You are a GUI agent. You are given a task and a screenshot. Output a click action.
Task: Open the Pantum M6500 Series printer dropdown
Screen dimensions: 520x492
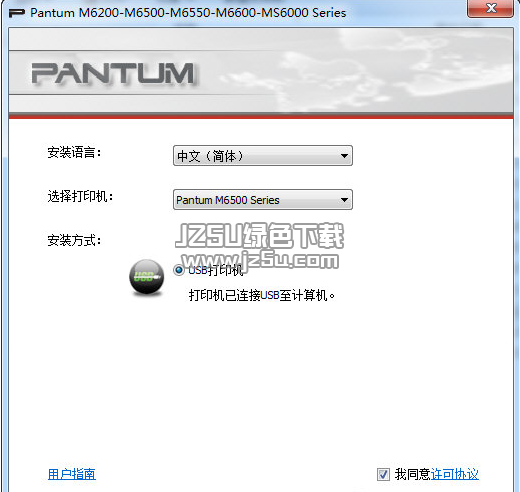(263, 200)
